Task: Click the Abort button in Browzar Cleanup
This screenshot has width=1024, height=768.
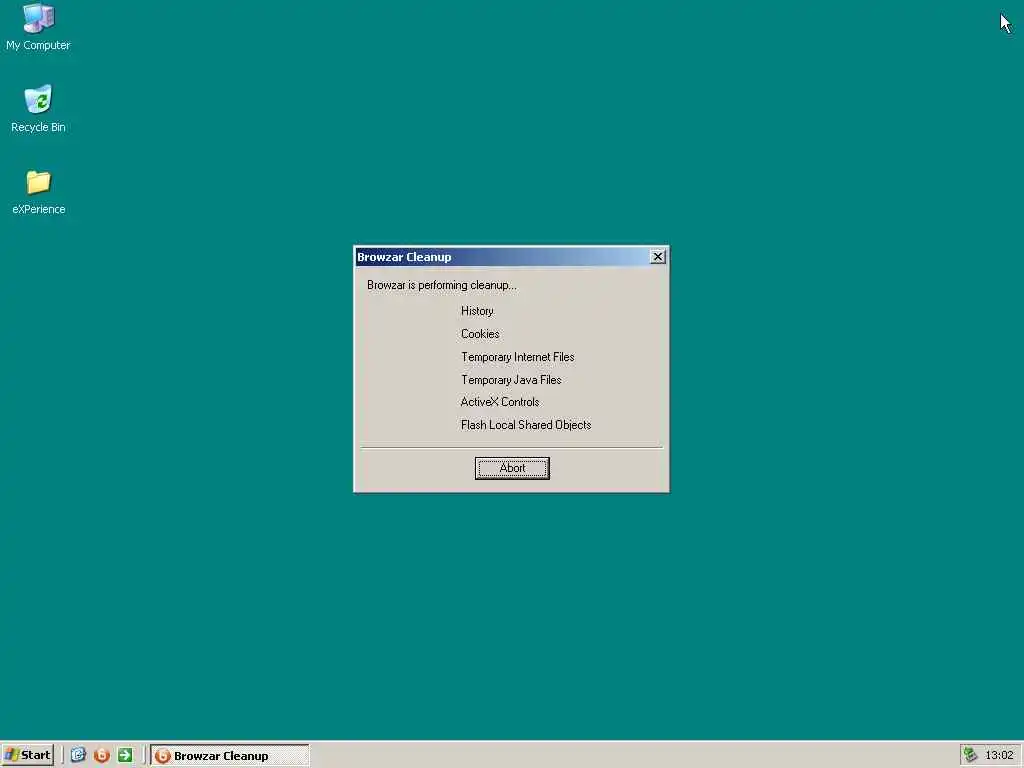Action: 512,468
